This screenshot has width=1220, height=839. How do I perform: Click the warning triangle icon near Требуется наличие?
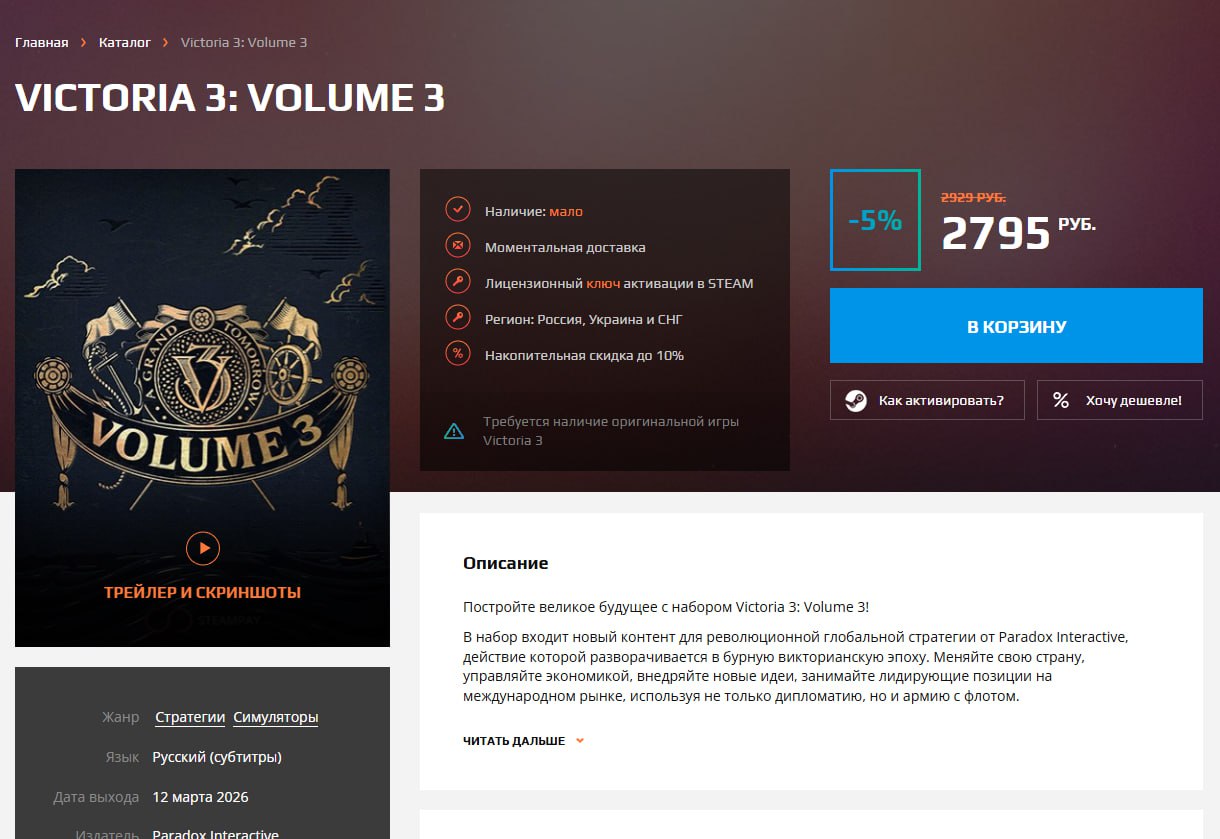(x=454, y=431)
